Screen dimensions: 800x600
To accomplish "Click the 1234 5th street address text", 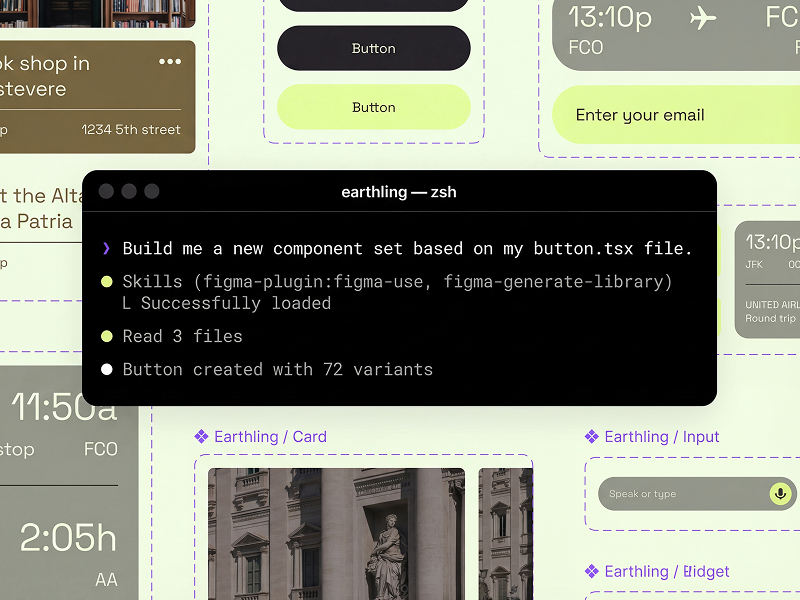I will pyautogui.click(x=131, y=129).
